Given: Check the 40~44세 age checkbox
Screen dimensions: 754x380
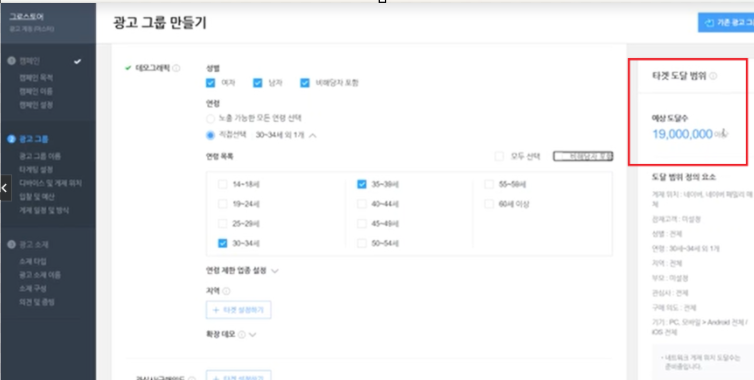Looking at the screenshot, I should point(362,204).
